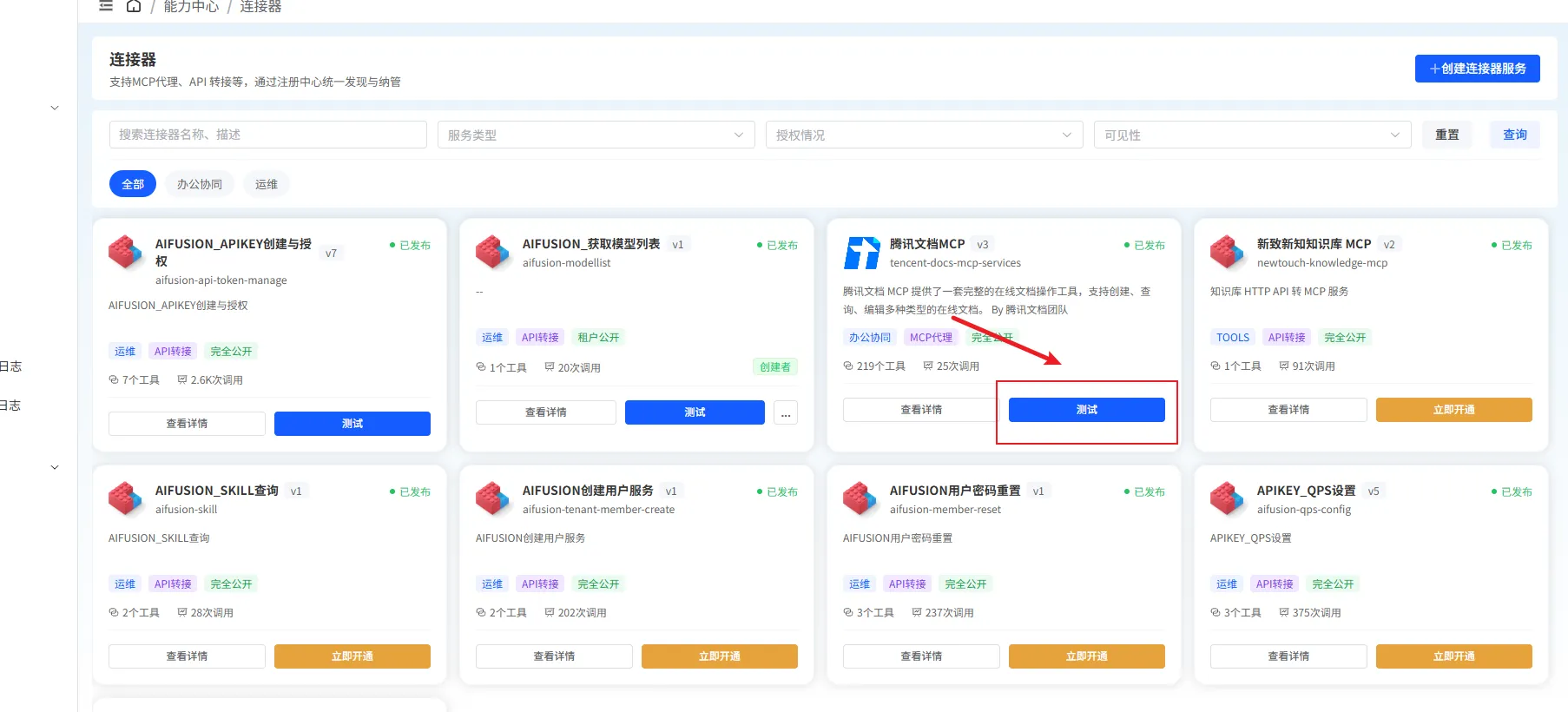1568x712 pixels.
Task: Focus the 搜索连接器名称、描述 search field
Action: (x=268, y=135)
